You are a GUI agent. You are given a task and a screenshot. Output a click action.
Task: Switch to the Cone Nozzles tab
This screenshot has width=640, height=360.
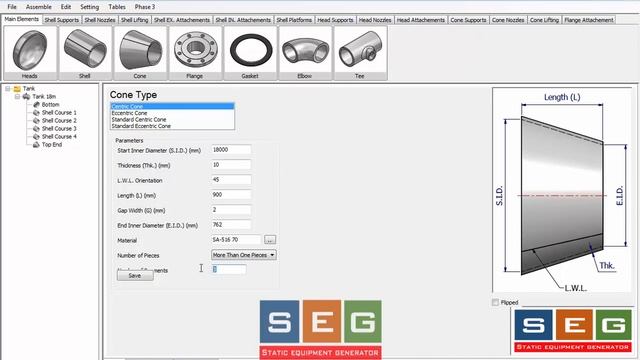[508, 20]
